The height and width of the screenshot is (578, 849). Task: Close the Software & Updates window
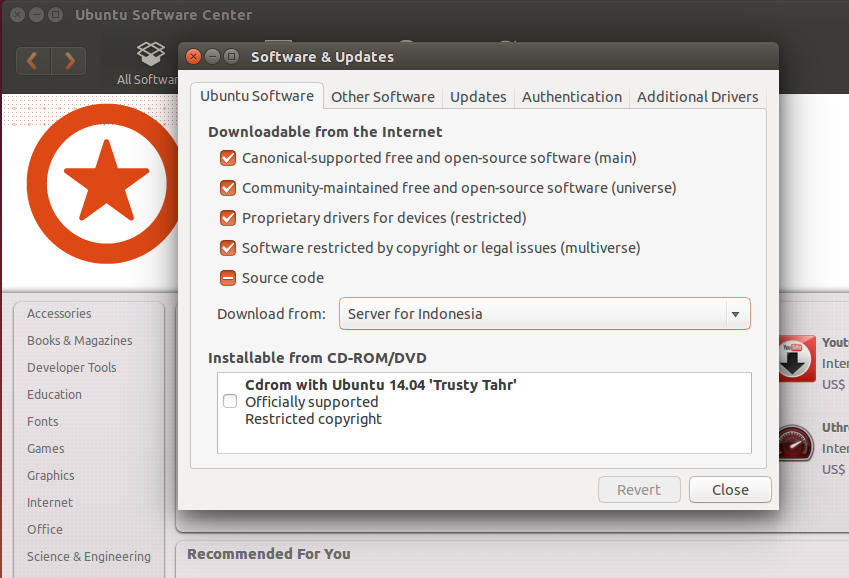click(193, 56)
